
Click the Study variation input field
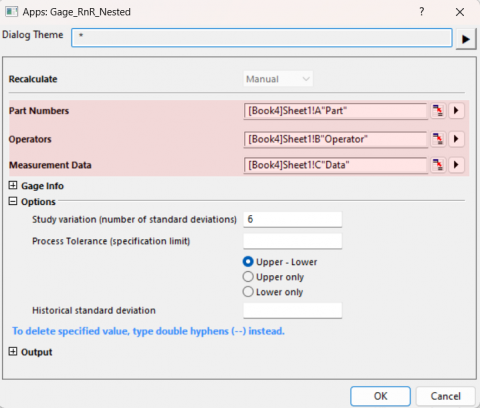tap(293, 219)
